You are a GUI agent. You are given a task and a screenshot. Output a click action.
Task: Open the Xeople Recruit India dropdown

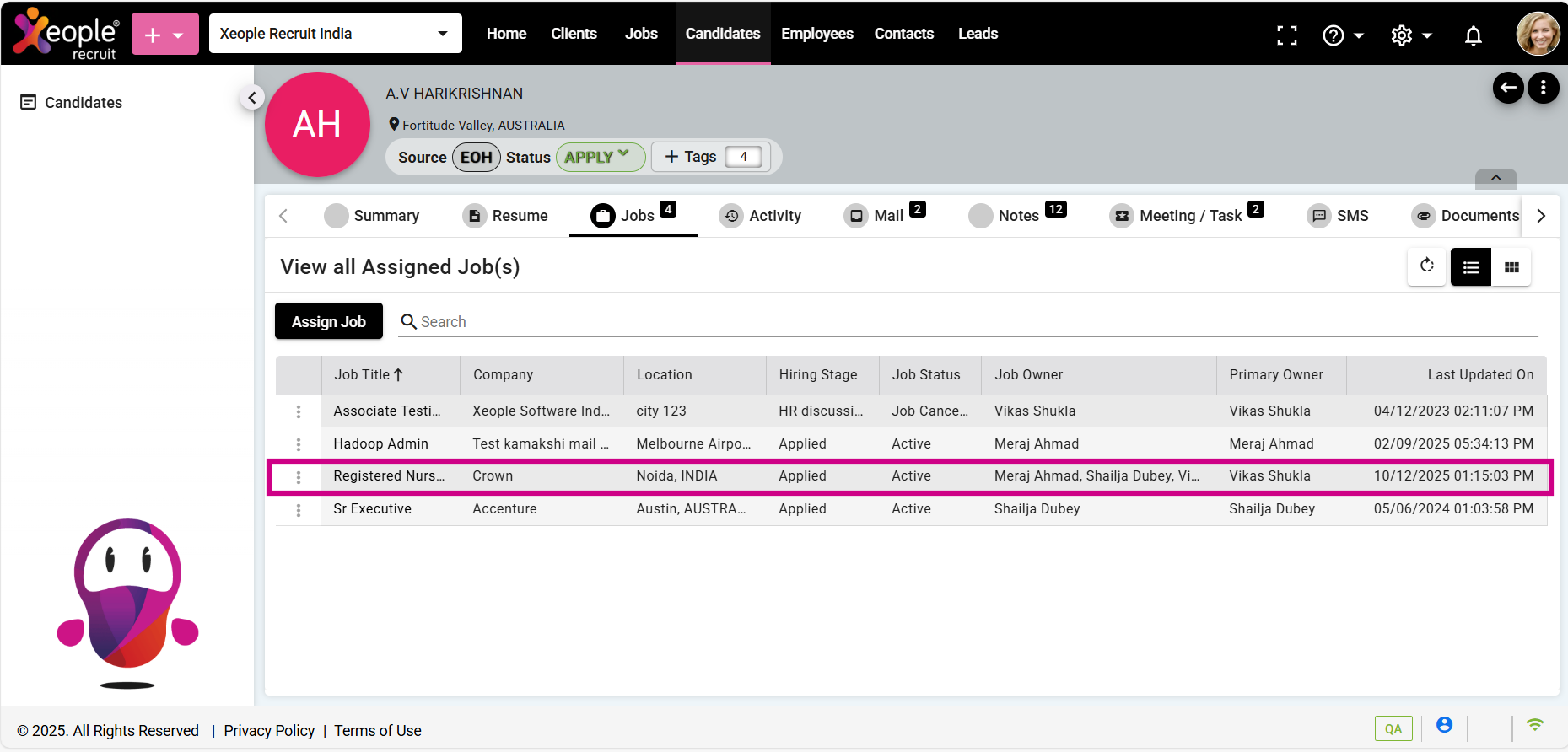(335, 34)
